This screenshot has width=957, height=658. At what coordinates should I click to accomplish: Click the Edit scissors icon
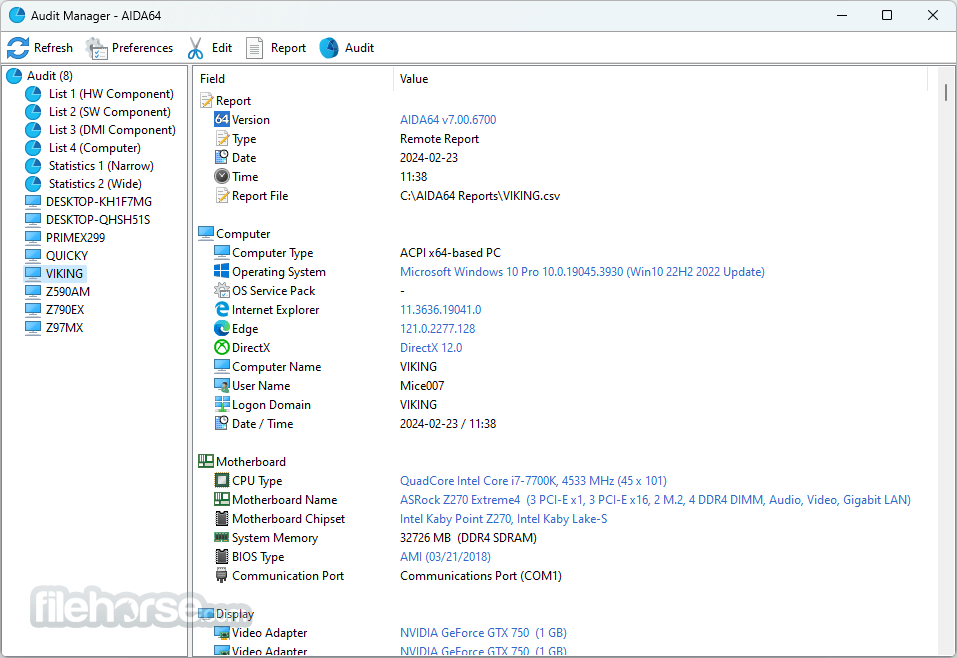(x=195, y=48)
